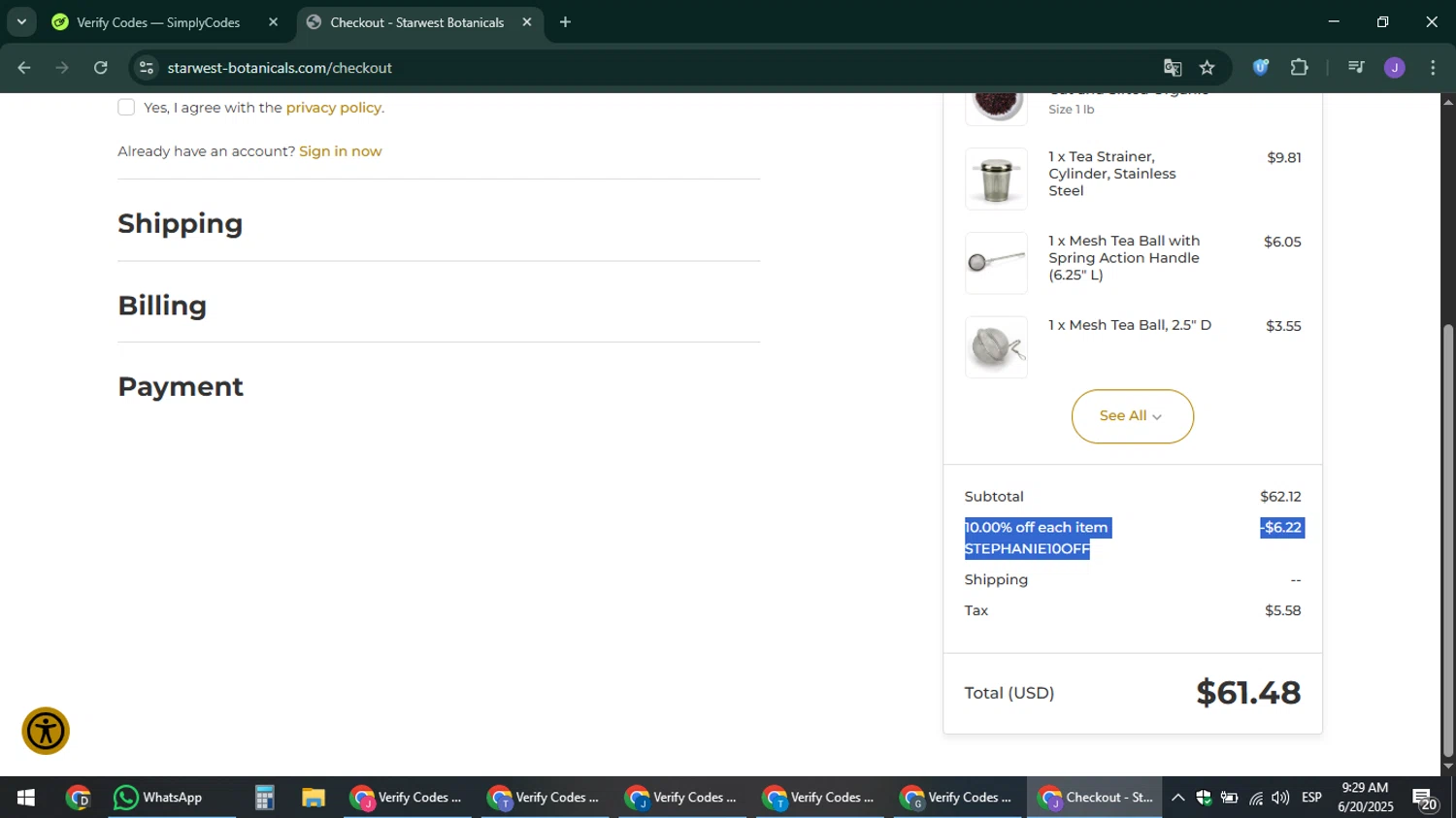
Task: Select the $6.05 item price
Action: [1282, 242]
